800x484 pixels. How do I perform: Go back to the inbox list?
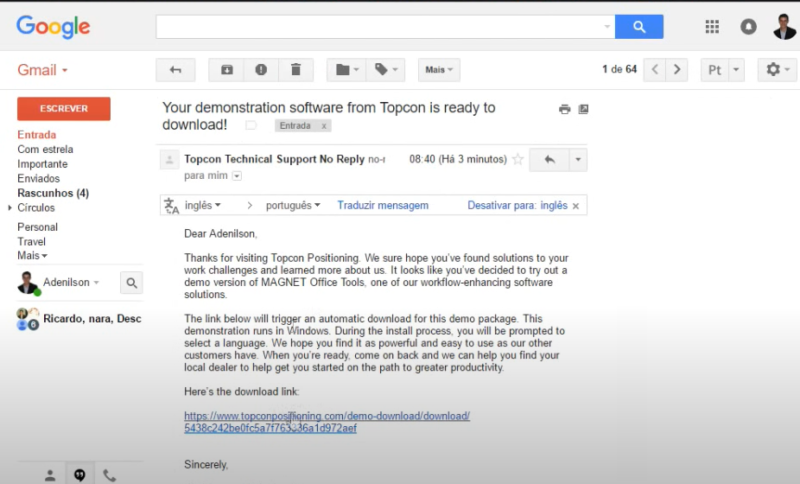175,69
